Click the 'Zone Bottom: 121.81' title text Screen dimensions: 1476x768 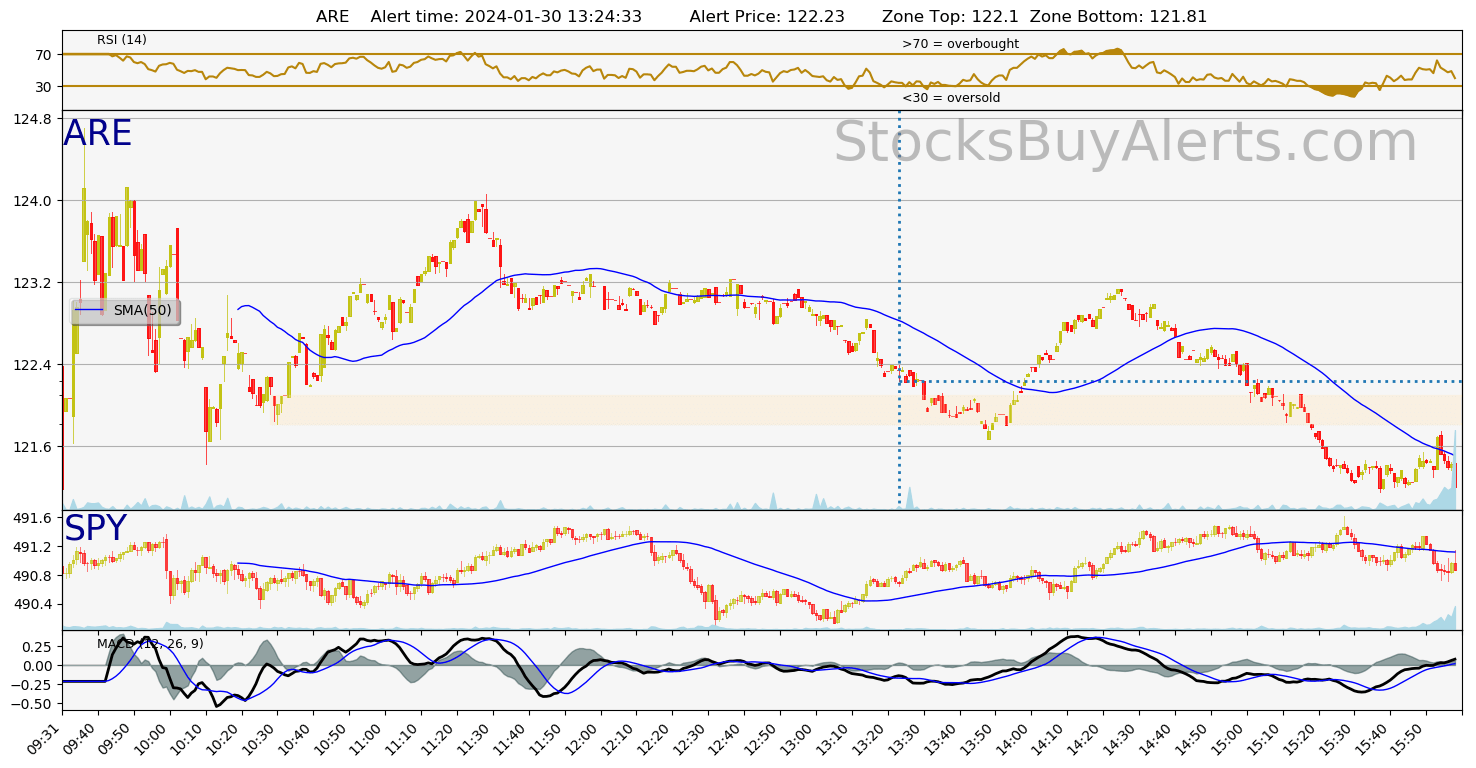(x=1118, y=17)
